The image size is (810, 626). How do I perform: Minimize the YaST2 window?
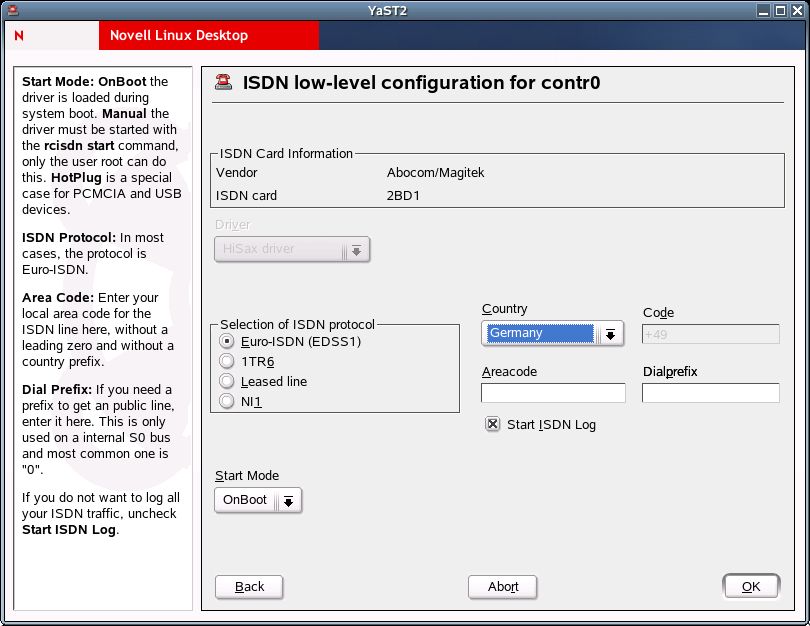point(764,10)
